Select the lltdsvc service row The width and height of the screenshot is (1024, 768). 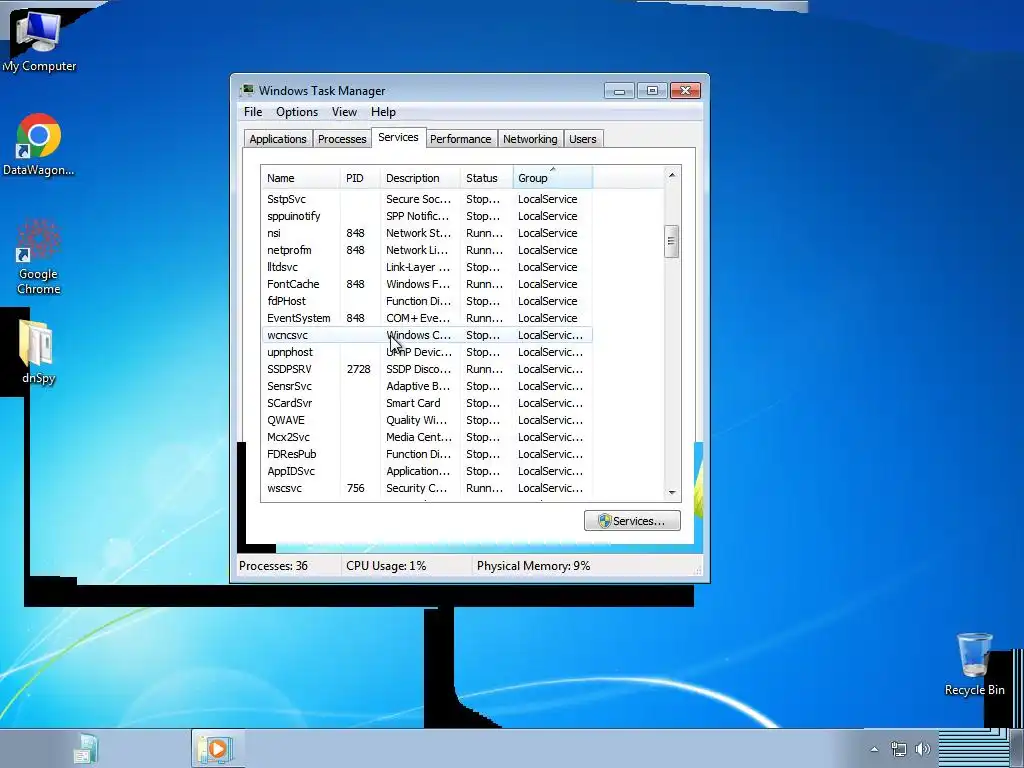click(x=426, y=267)
